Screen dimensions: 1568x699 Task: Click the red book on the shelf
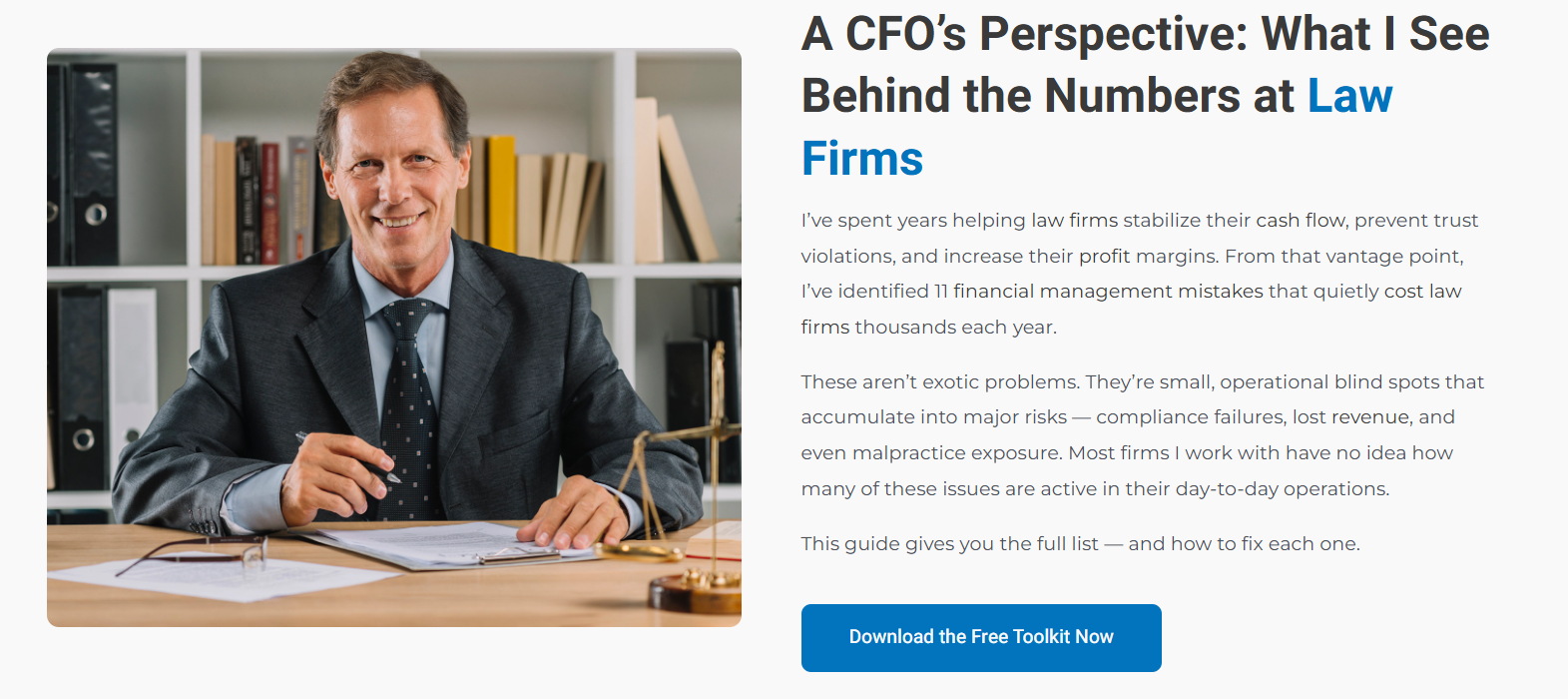coord(269,203)
